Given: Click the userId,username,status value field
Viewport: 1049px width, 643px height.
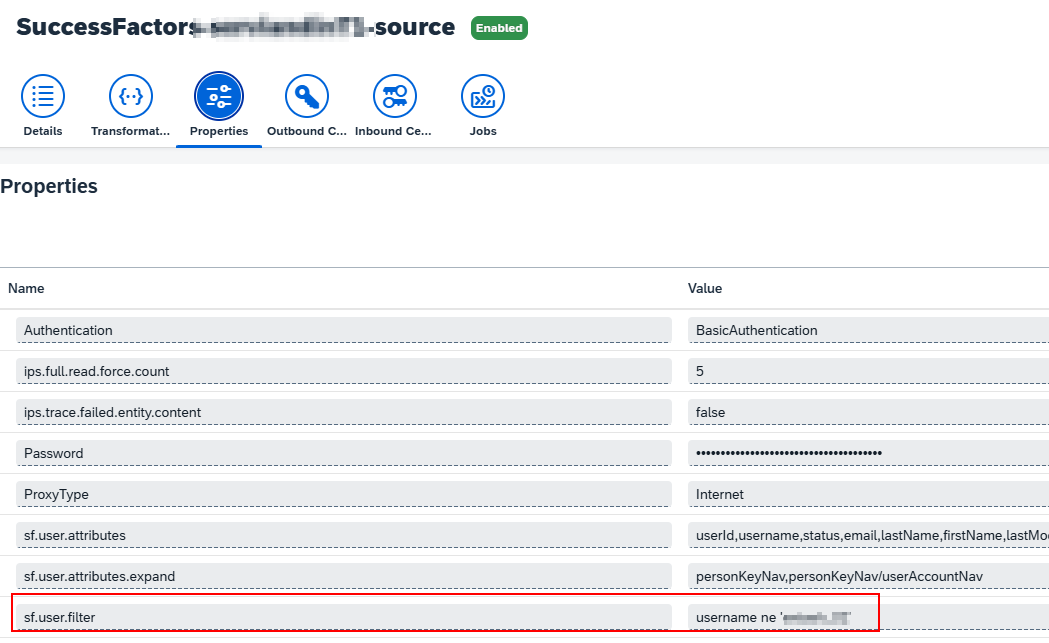Looking at the screenshot, I should (868, 535).
